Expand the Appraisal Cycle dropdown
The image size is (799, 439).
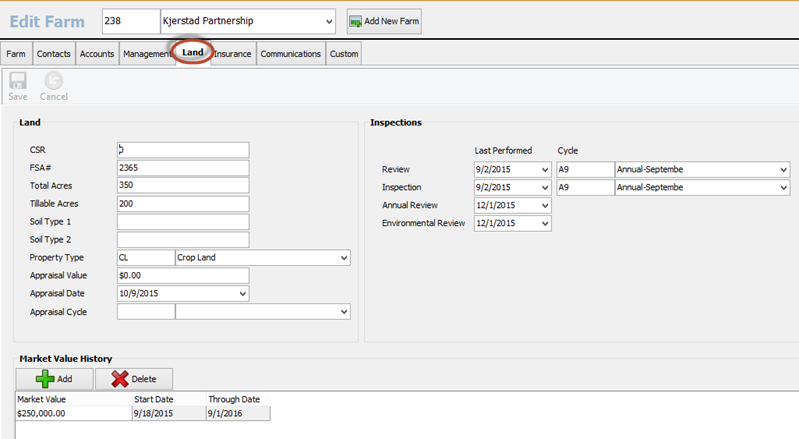click(x=344, y=312)
